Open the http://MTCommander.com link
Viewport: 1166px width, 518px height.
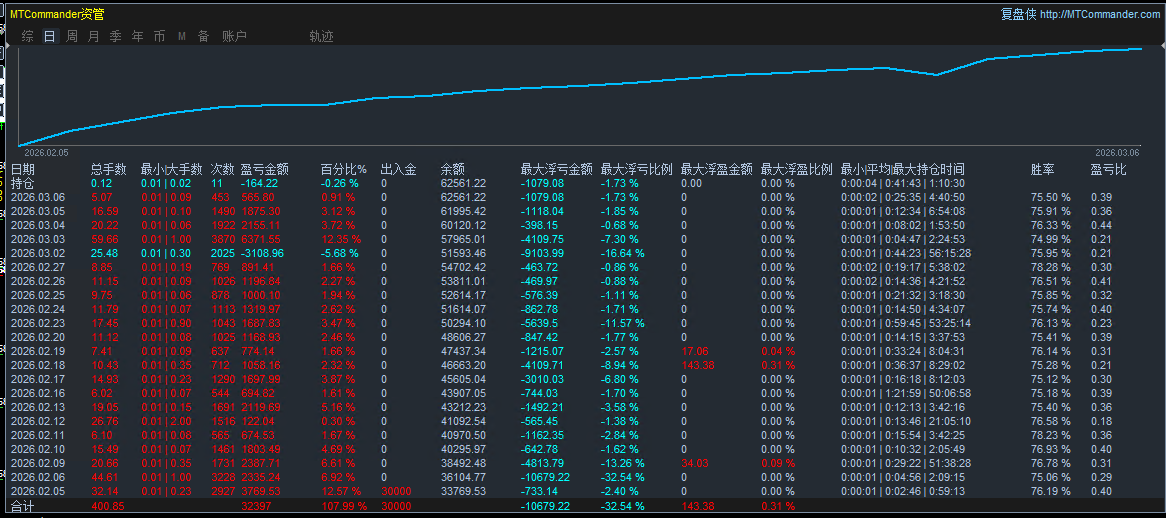1099,14
